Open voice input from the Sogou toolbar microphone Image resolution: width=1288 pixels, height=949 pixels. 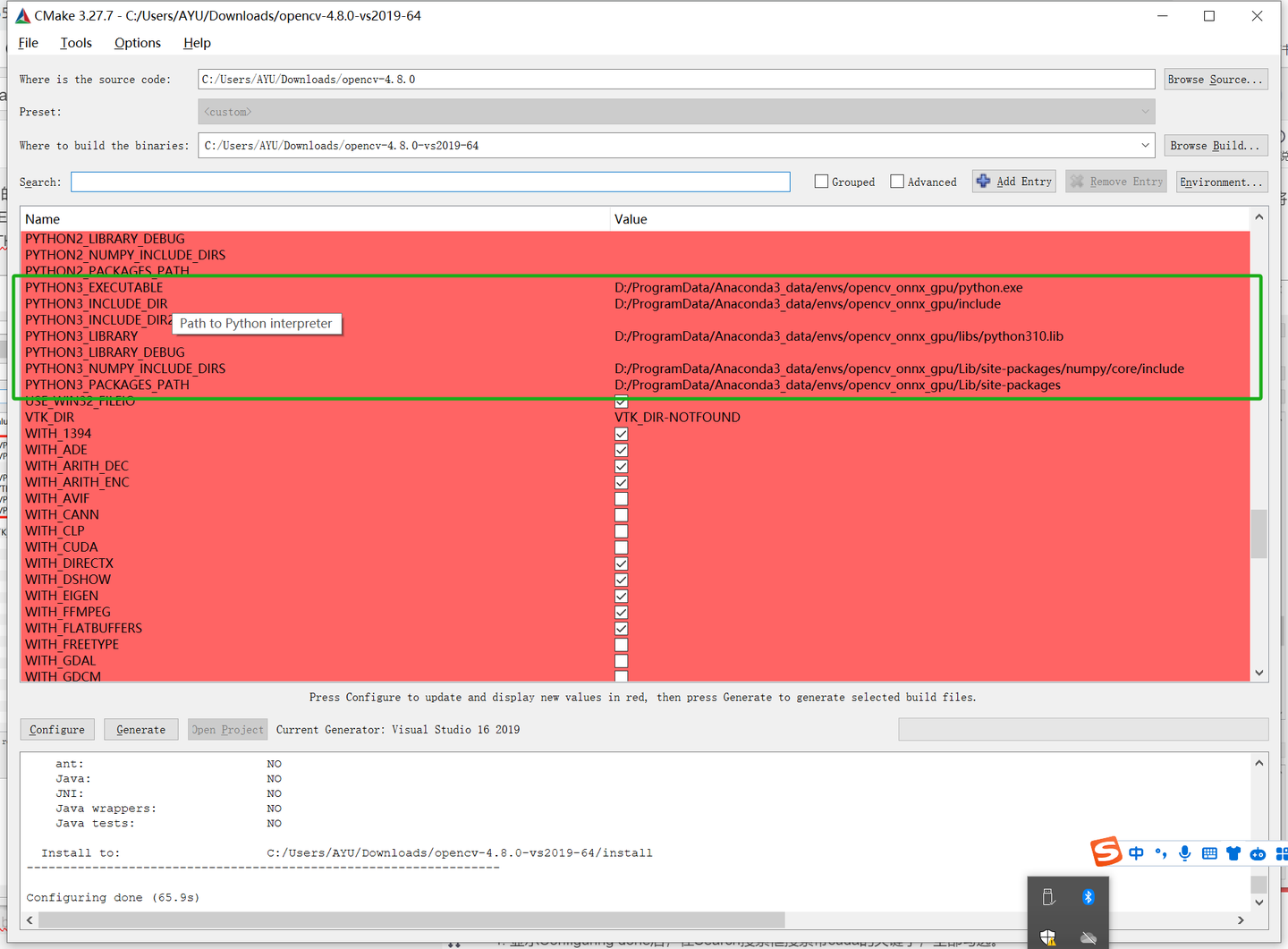[x=1185, y=853]
